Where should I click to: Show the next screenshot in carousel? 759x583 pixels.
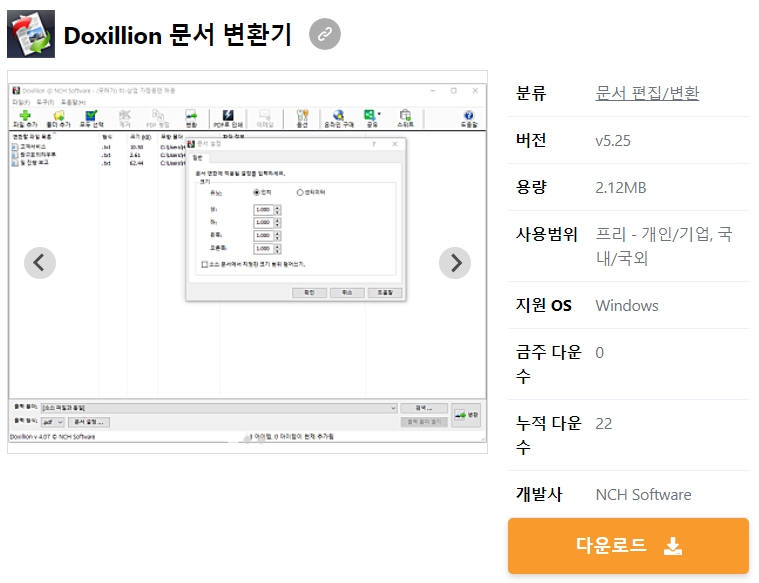(455, 263)
